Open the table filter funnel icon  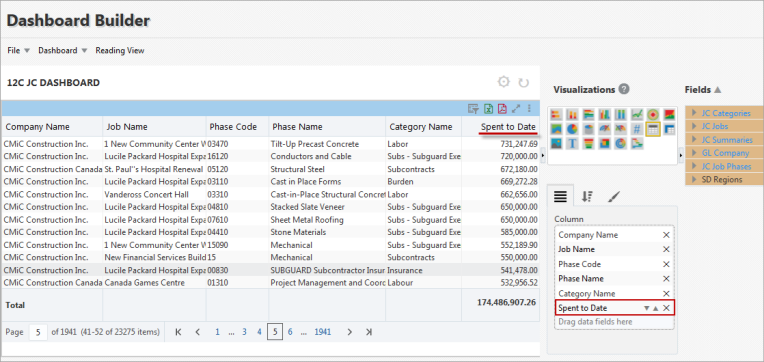coord(473,109)
